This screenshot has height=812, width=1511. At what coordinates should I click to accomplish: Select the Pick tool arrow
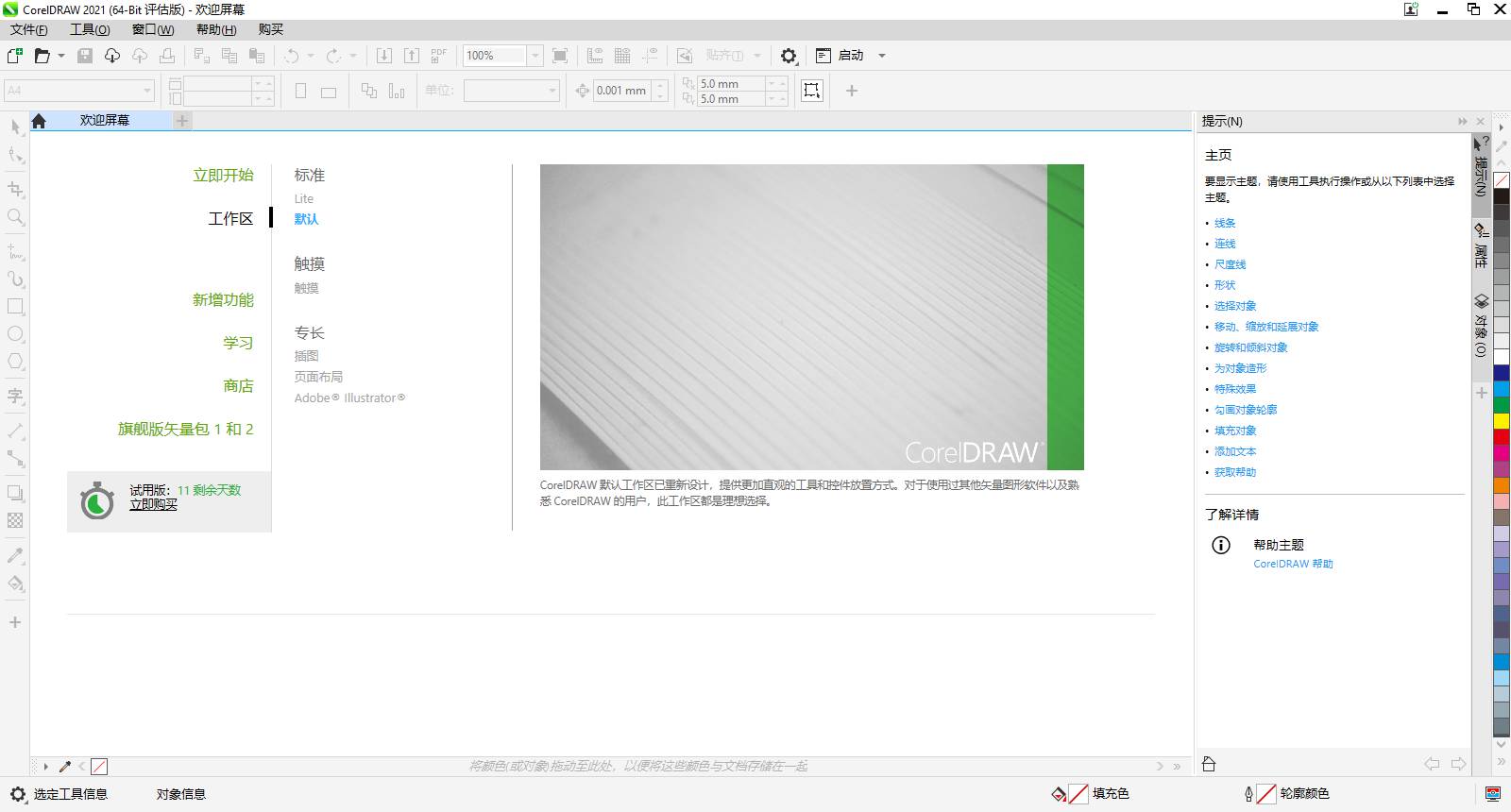point(15,127)
